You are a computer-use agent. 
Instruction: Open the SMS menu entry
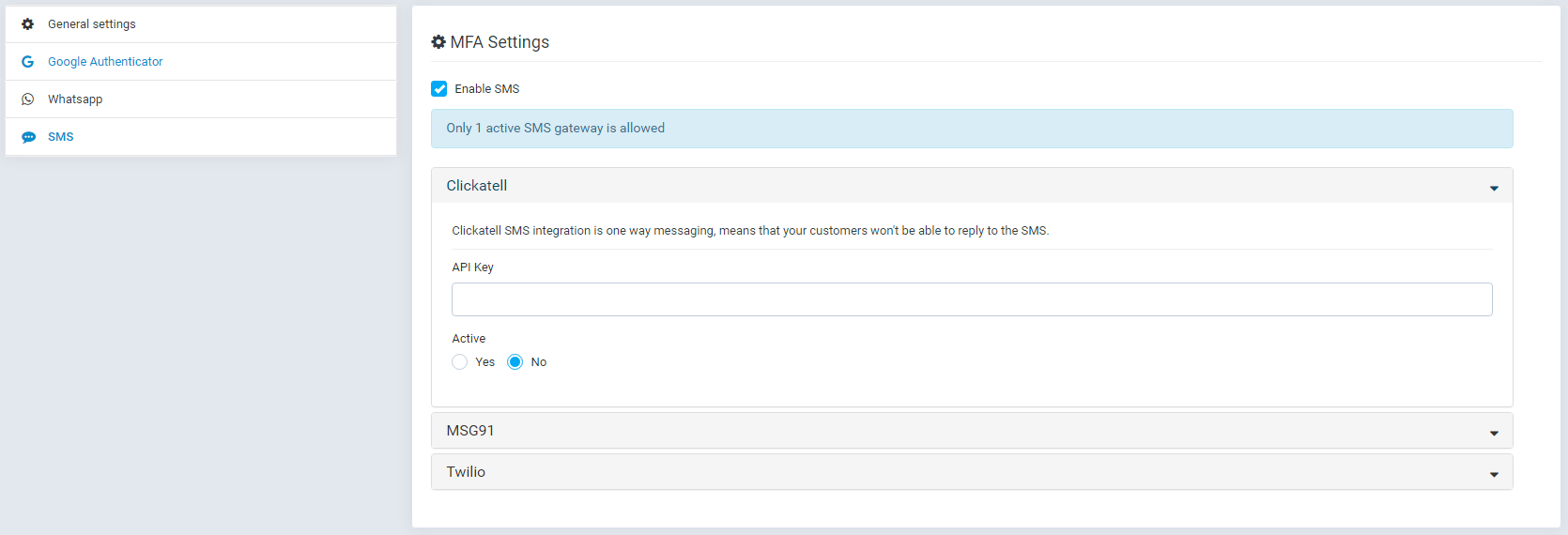(x=201, y=137)
